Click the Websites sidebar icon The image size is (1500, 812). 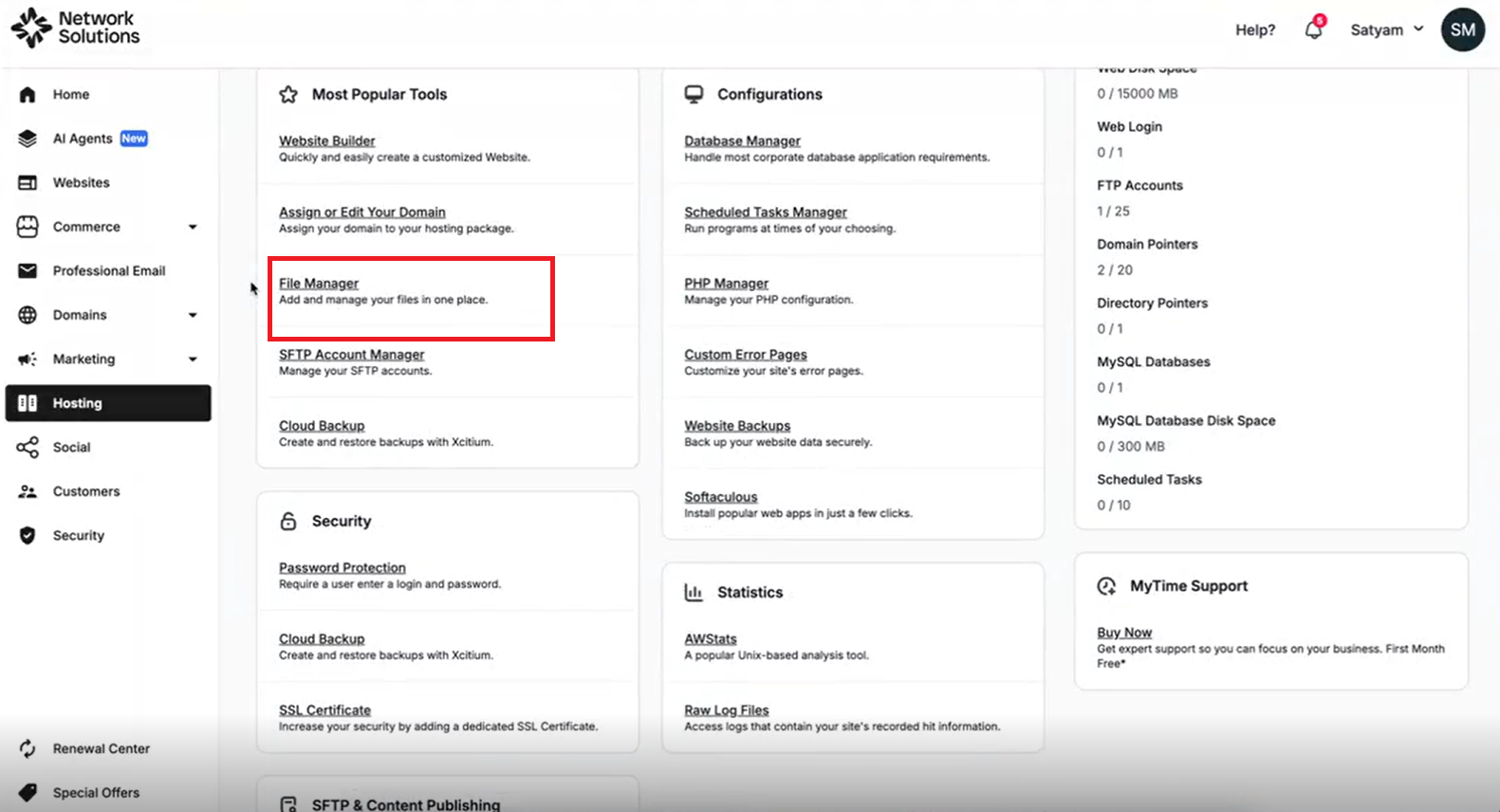(28, 182)
